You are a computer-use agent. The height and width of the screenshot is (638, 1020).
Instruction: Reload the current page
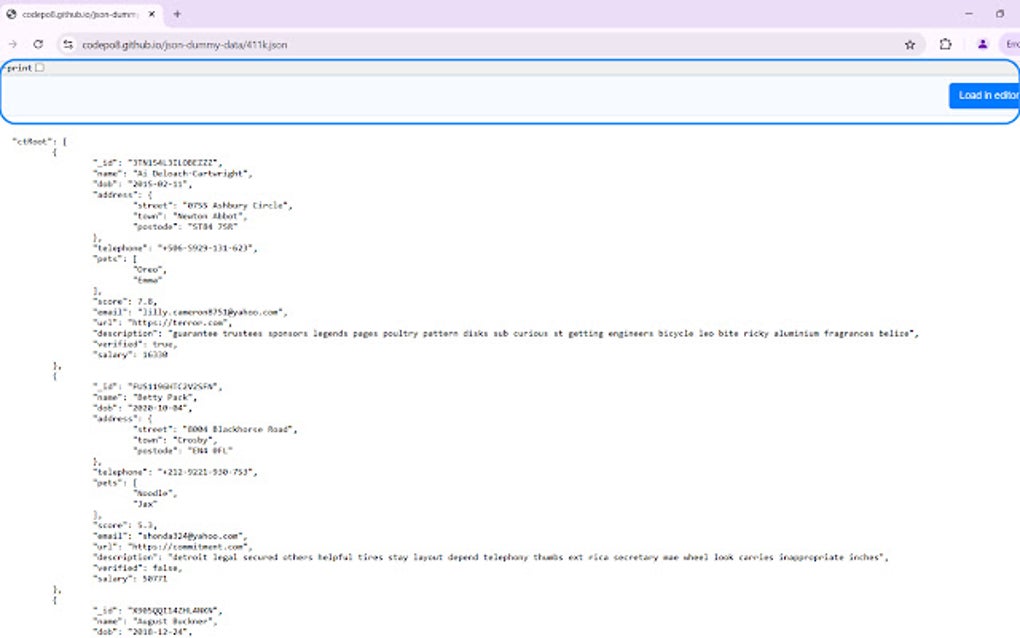coord(38,45)
